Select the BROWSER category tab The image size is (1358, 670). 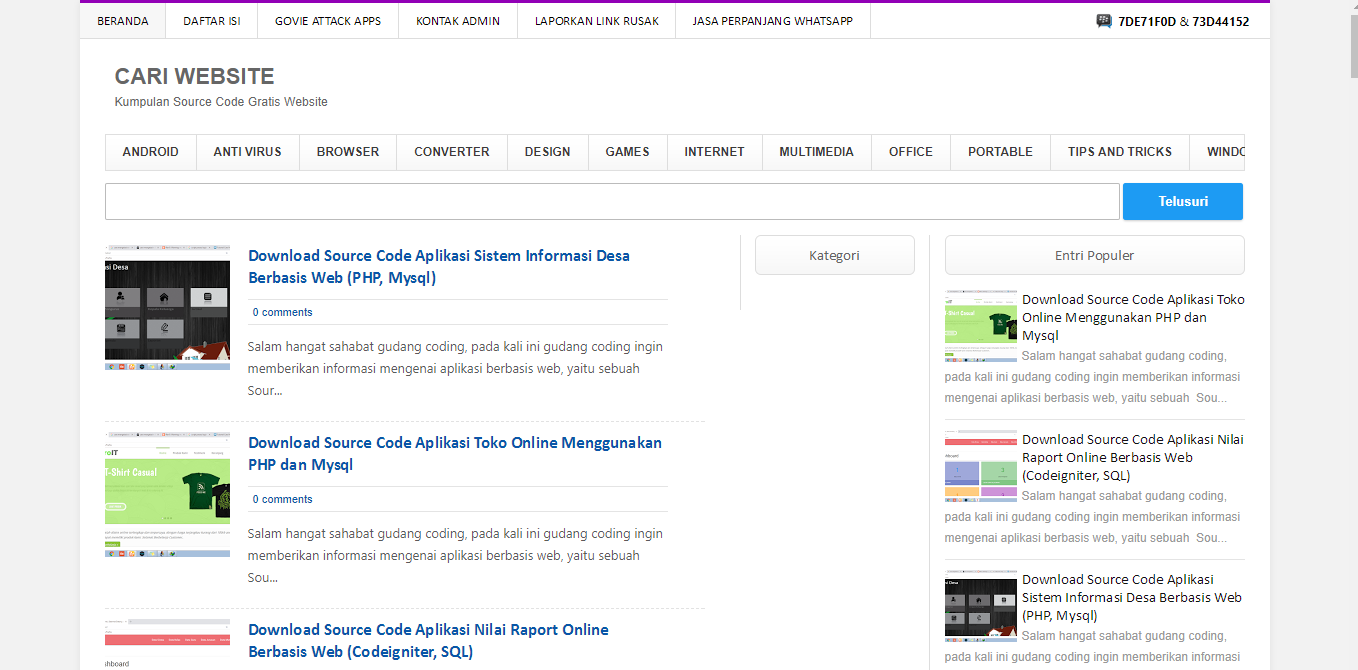point(348,152)
